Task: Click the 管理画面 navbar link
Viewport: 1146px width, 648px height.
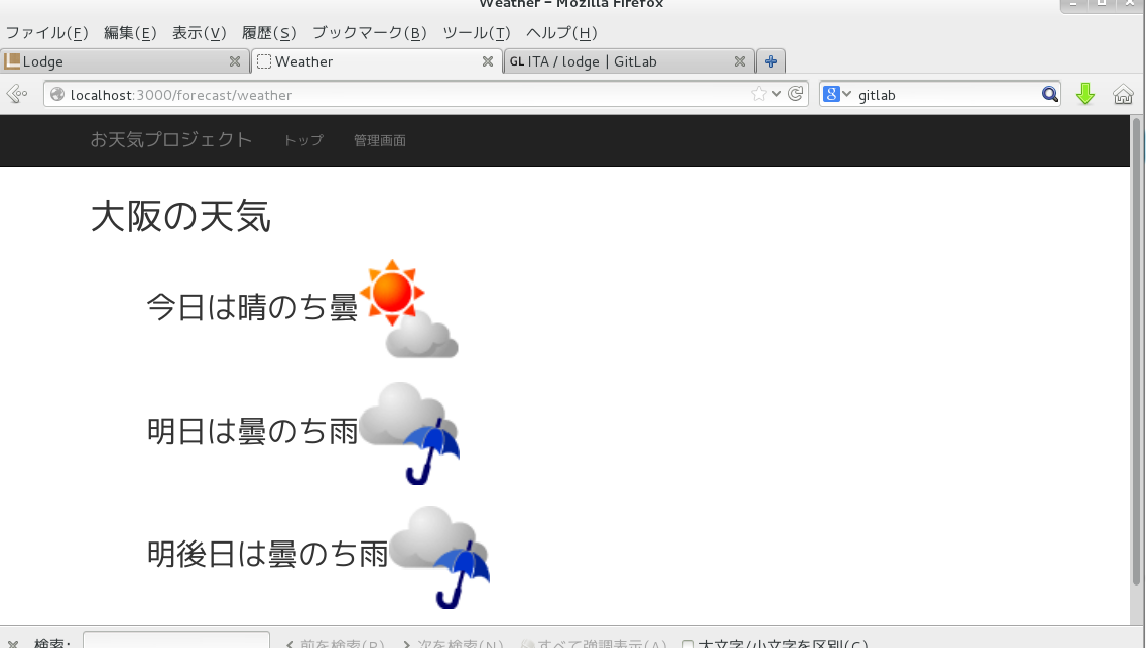Action: pos(380,140)
